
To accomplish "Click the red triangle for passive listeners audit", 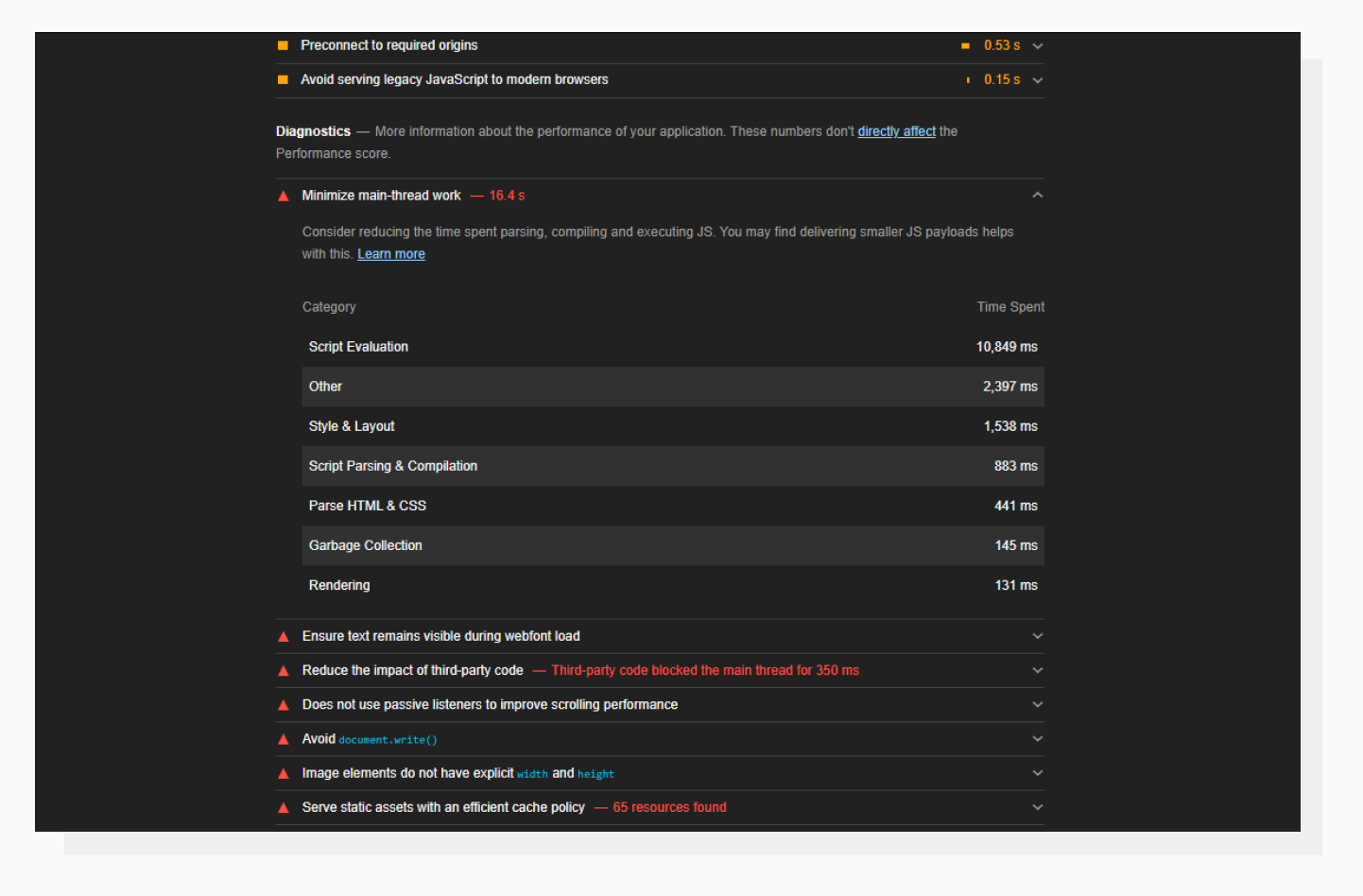I will coord(283,704).
